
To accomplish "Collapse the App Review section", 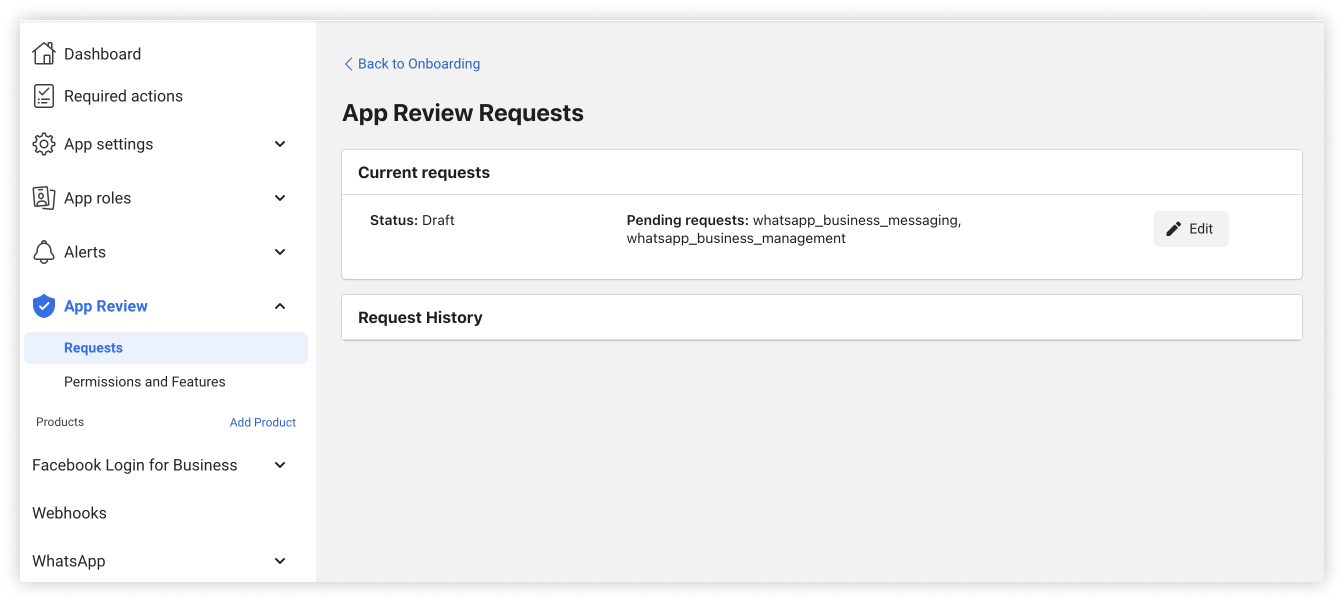I will coord(280,305).
